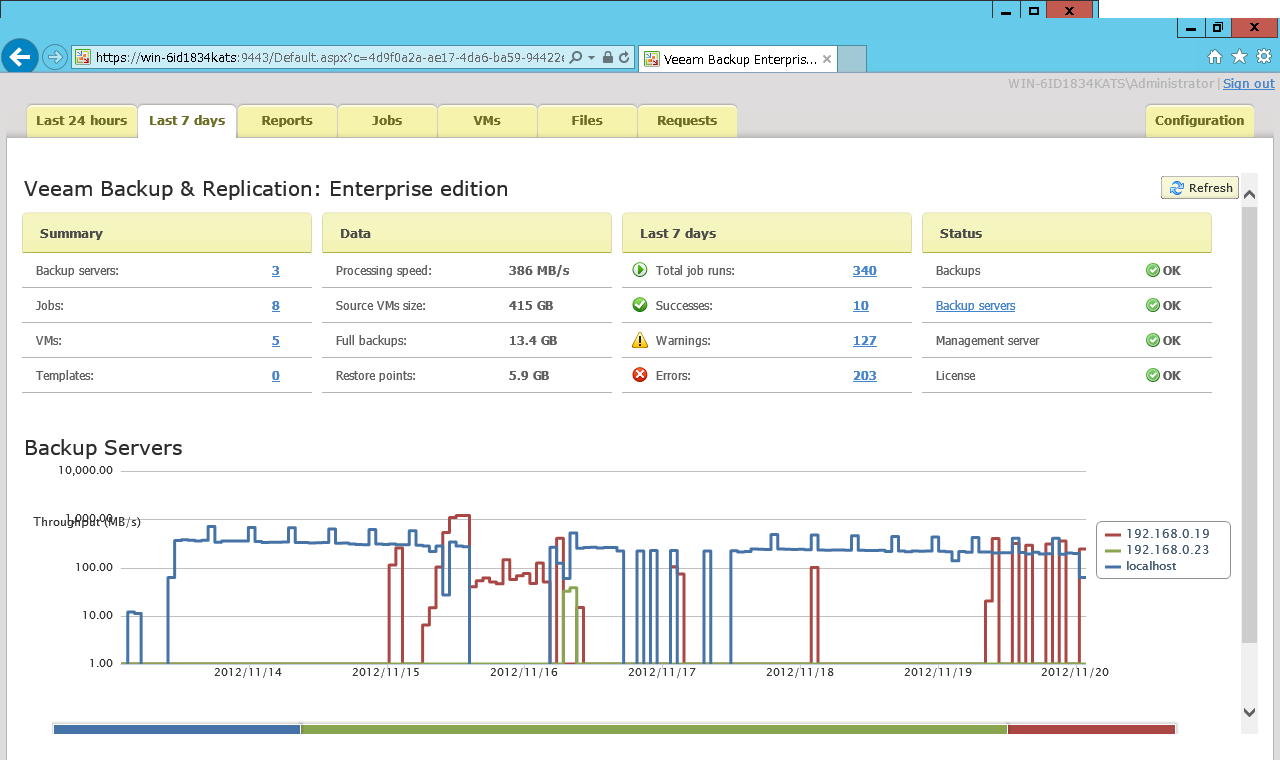The image size is (1280, 760).
Task: Click the URL address field
Action: [x=330, y=58]
